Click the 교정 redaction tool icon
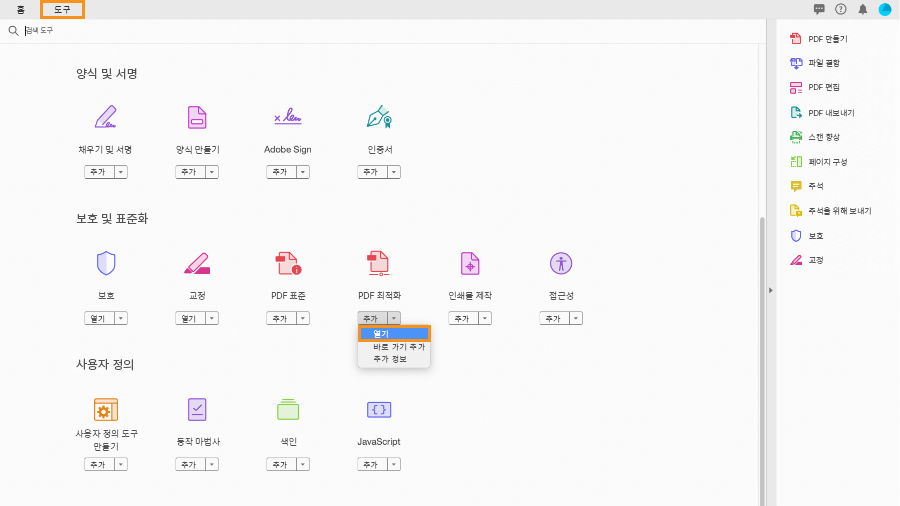Viewport: 900px width, 506px height. point(197,263)
